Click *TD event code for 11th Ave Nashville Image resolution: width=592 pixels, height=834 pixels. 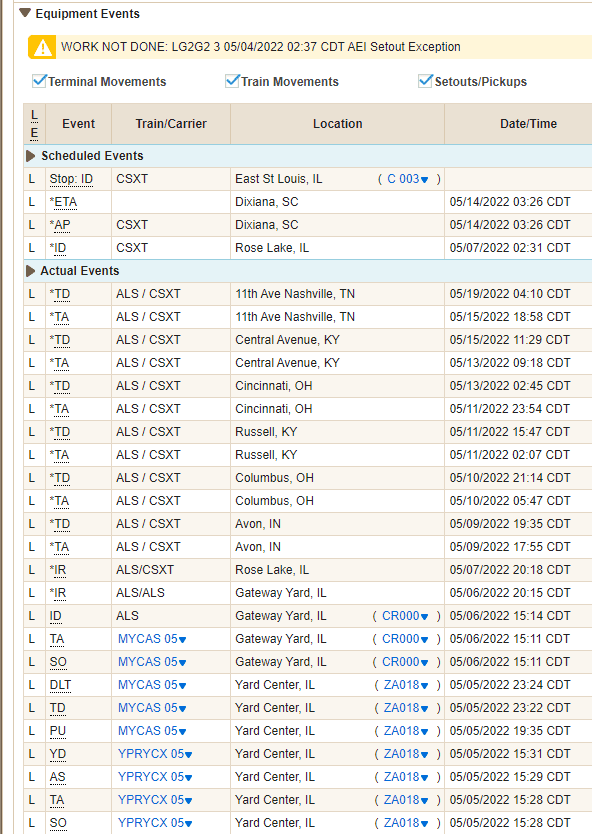pos(60,294)
